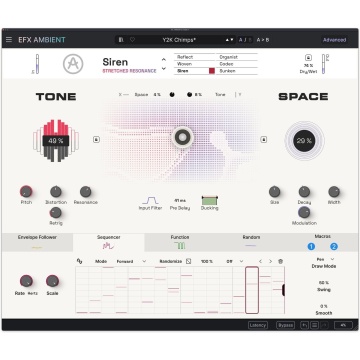Screen dimensions: 360x360
Task: Copy settings with A > B button
Action: pos(263,40)
